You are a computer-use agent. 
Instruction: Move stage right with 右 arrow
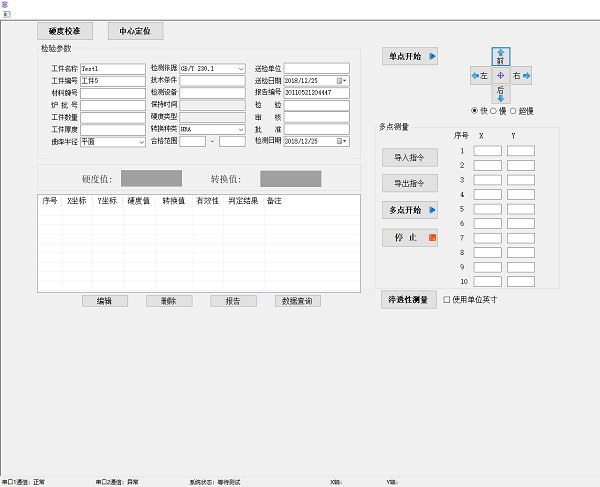(521, 76)
